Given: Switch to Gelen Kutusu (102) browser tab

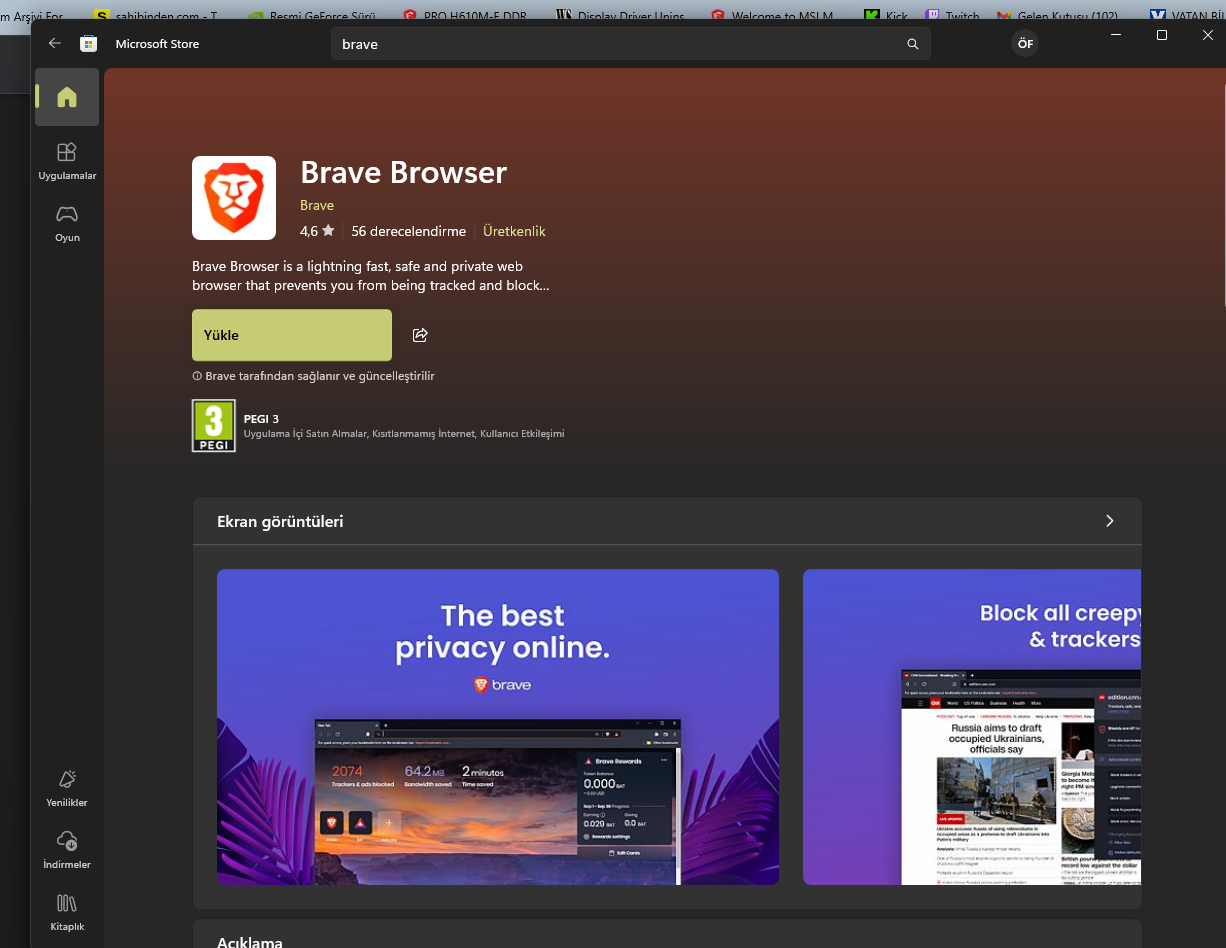Looking at the screenshot, I should 1058,16.
